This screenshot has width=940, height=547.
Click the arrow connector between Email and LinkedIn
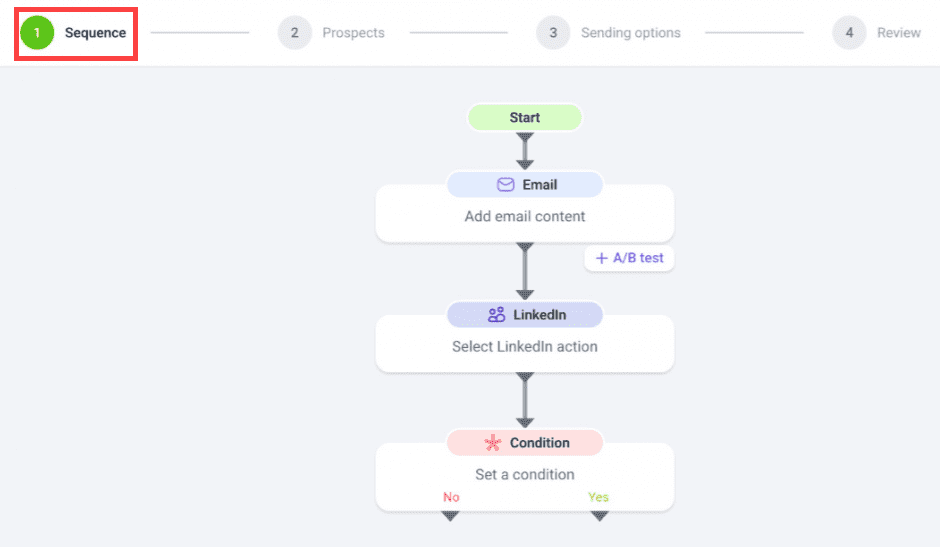coord(525,271)
